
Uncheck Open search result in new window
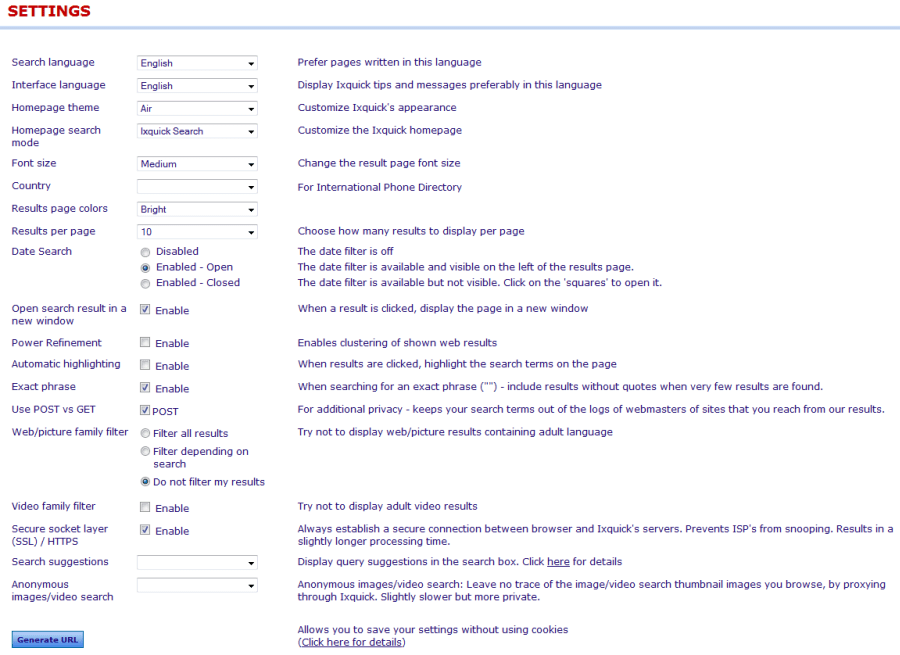(x=145, y=309)
